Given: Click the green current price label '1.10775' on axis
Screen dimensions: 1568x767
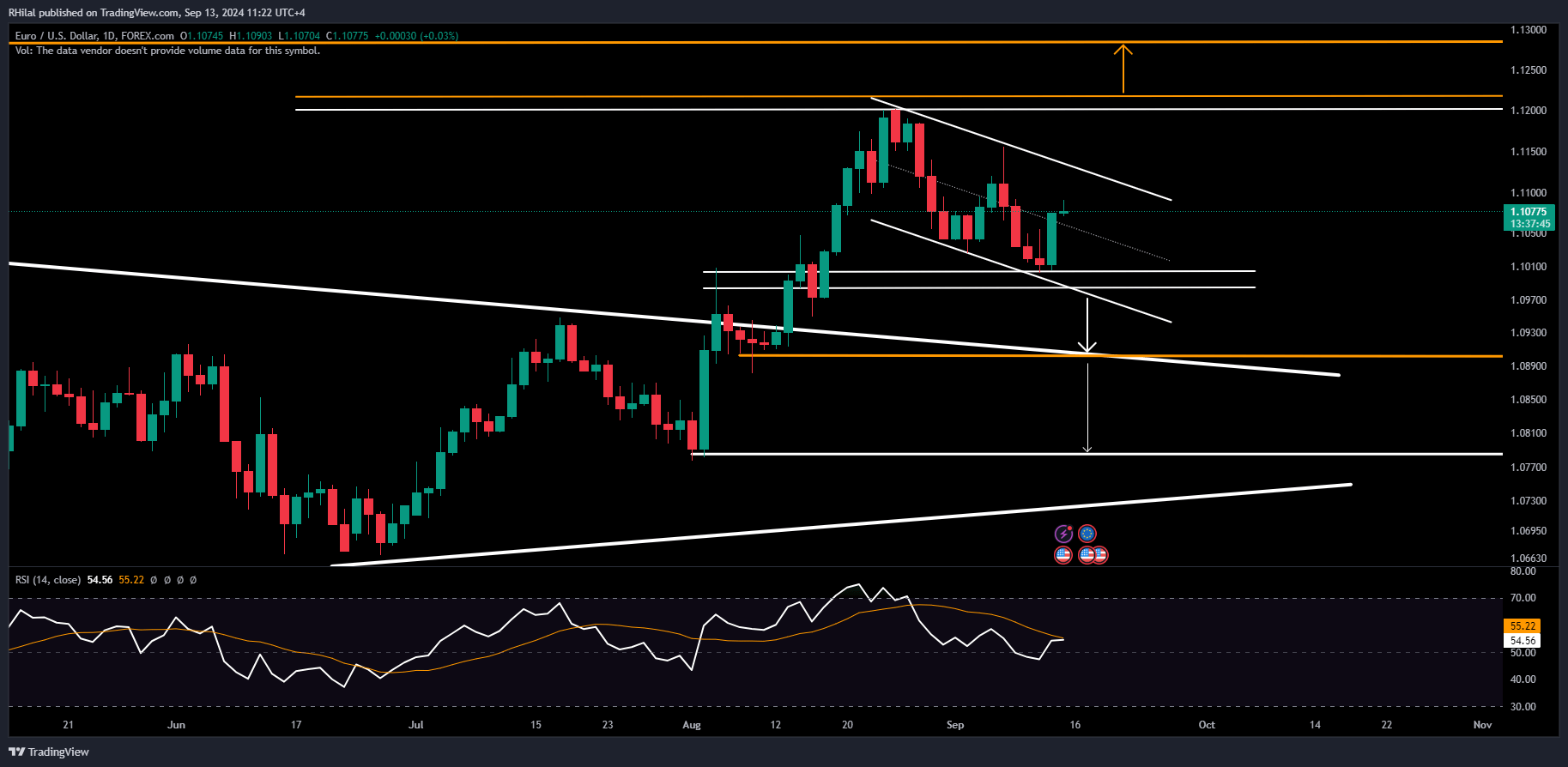Looking at the screenshot, I should pos(1529,212).
